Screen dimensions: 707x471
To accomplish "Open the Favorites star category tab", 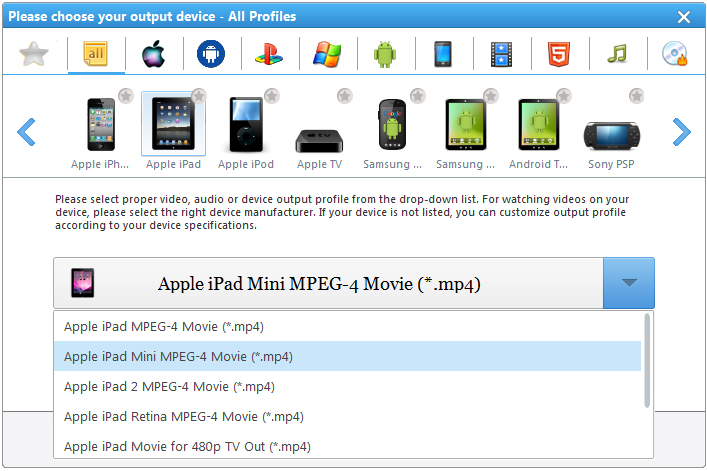I will pos(34,54).
